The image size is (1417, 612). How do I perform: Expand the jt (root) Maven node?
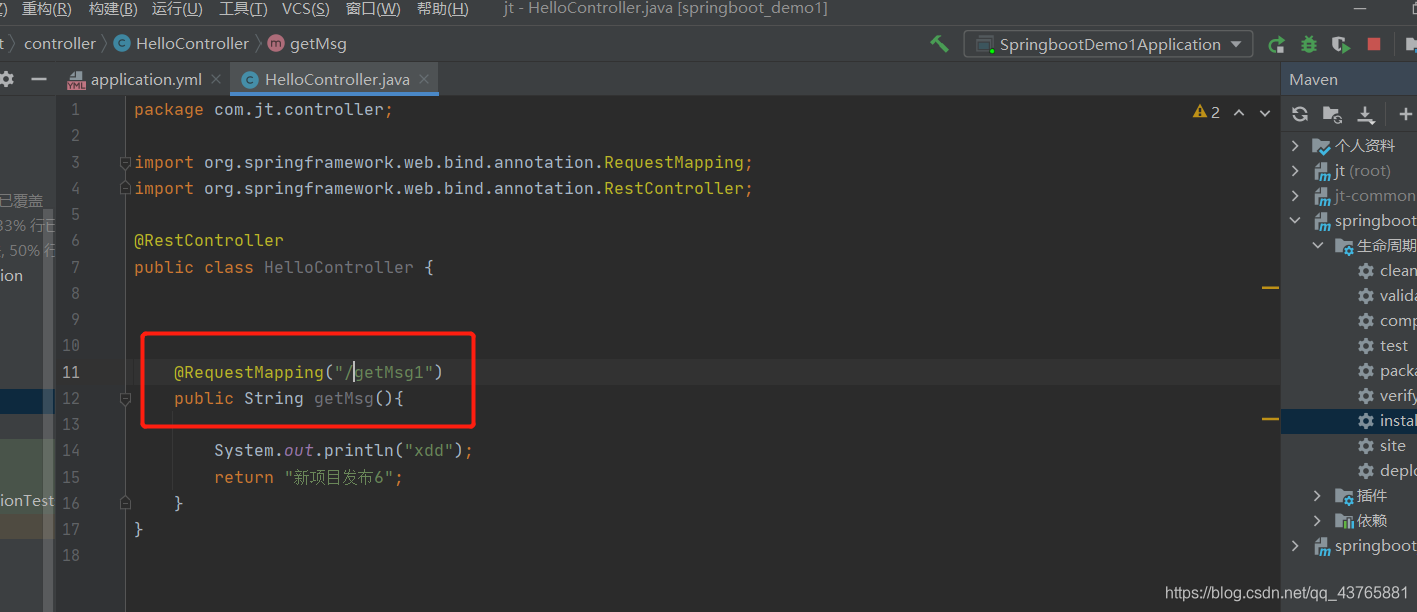coord(1296,171)
